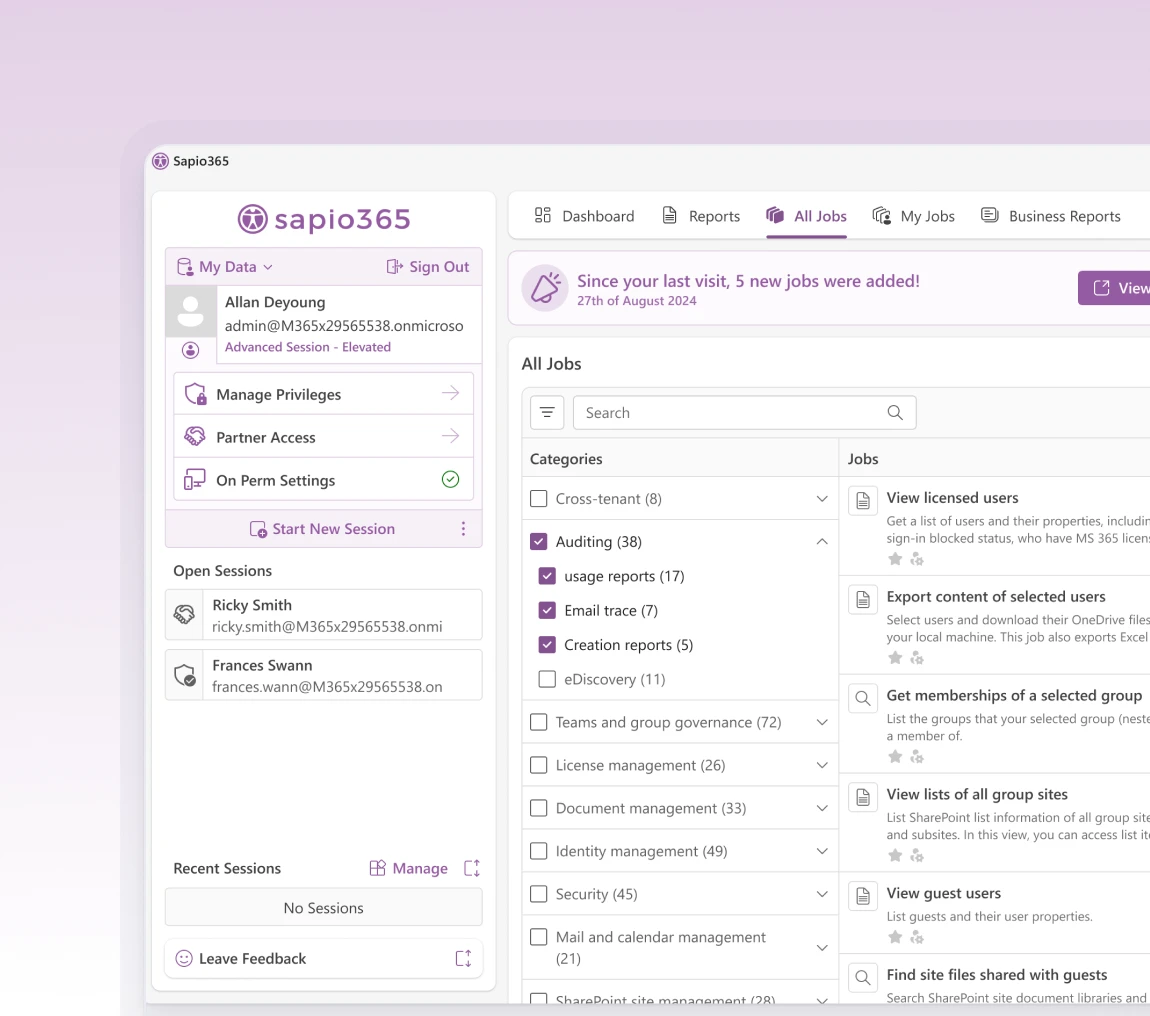Expand Security category chevron
Viewport: 1150px width, 1016px height.
coord(822,894)
